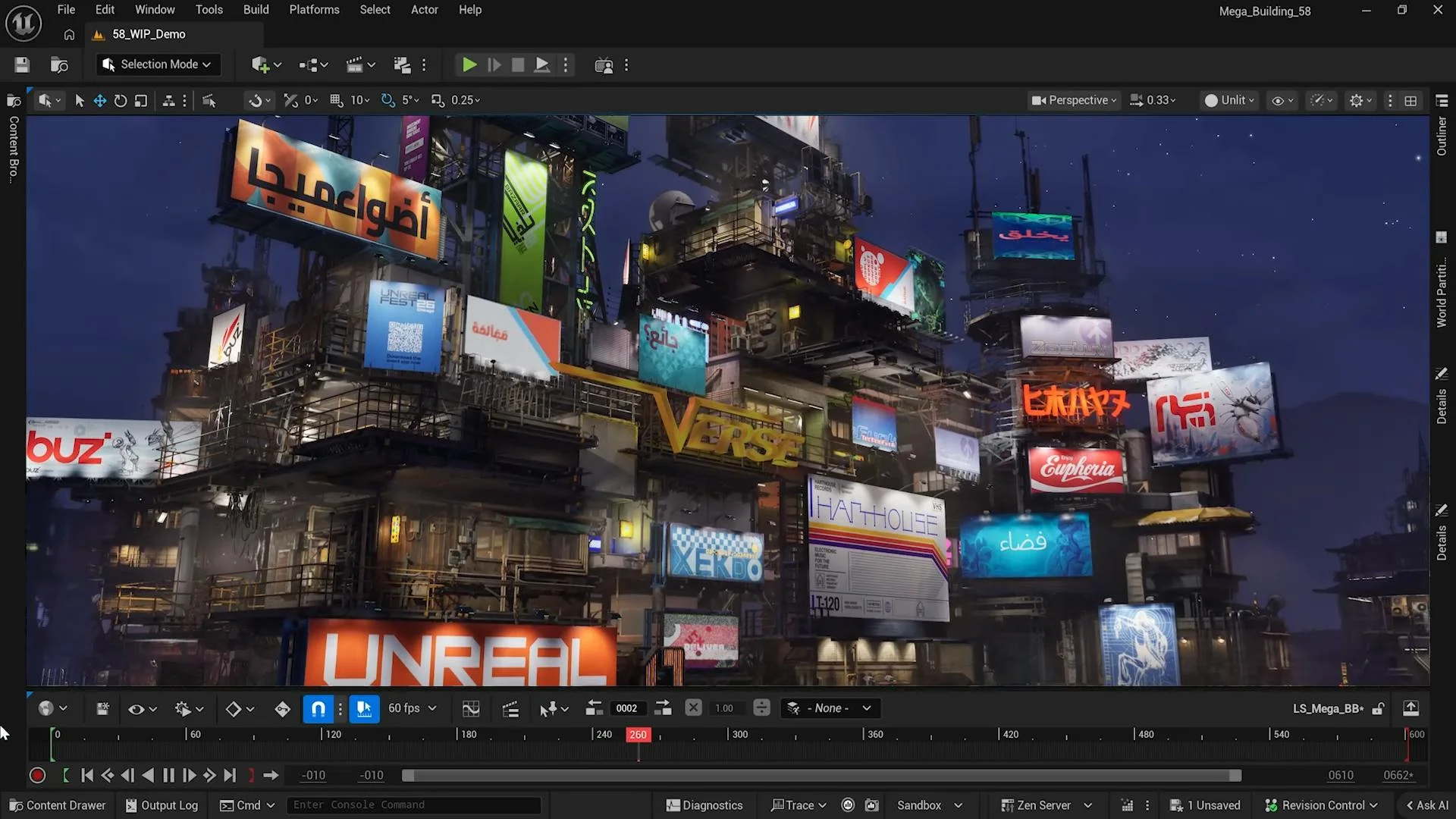Expand the Outliner side panel tab
This screenshot has height=819, width=1456.
[1442, 127]
